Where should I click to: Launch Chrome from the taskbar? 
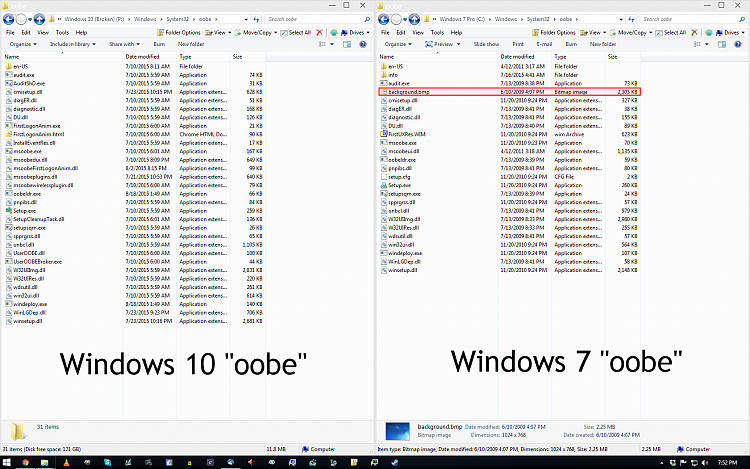pyautogui.click(x=25, y=462)
